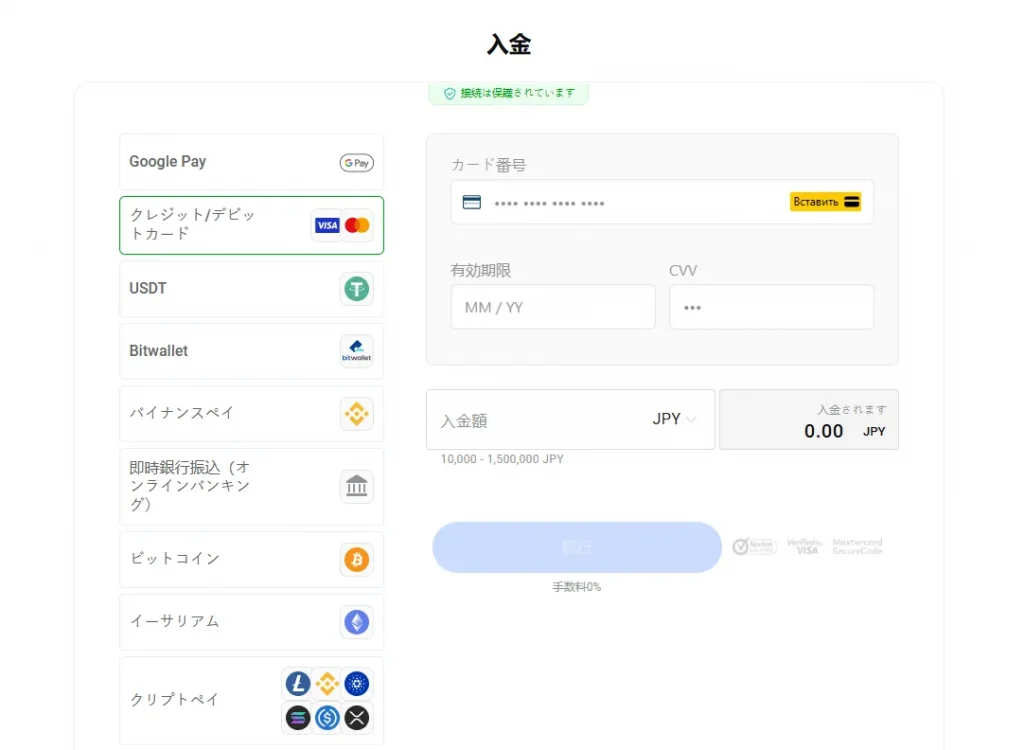Select the イーサリアム payment row
1024x750 pixels.
251,622
